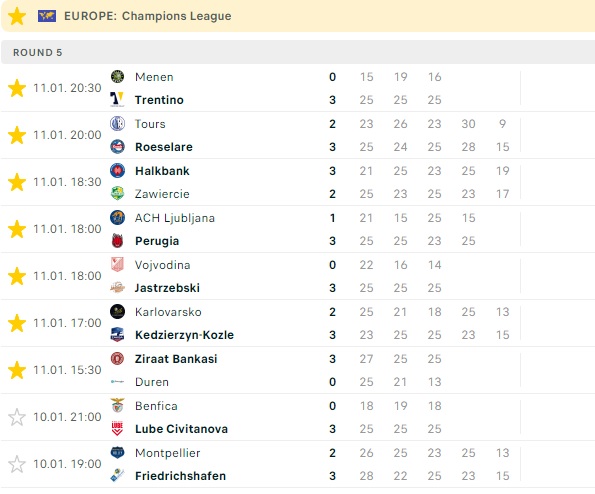The image size is (595, 494).
Task: Click the Halkbank team logo
Action: pyautogui.click(x=117, y=171)
